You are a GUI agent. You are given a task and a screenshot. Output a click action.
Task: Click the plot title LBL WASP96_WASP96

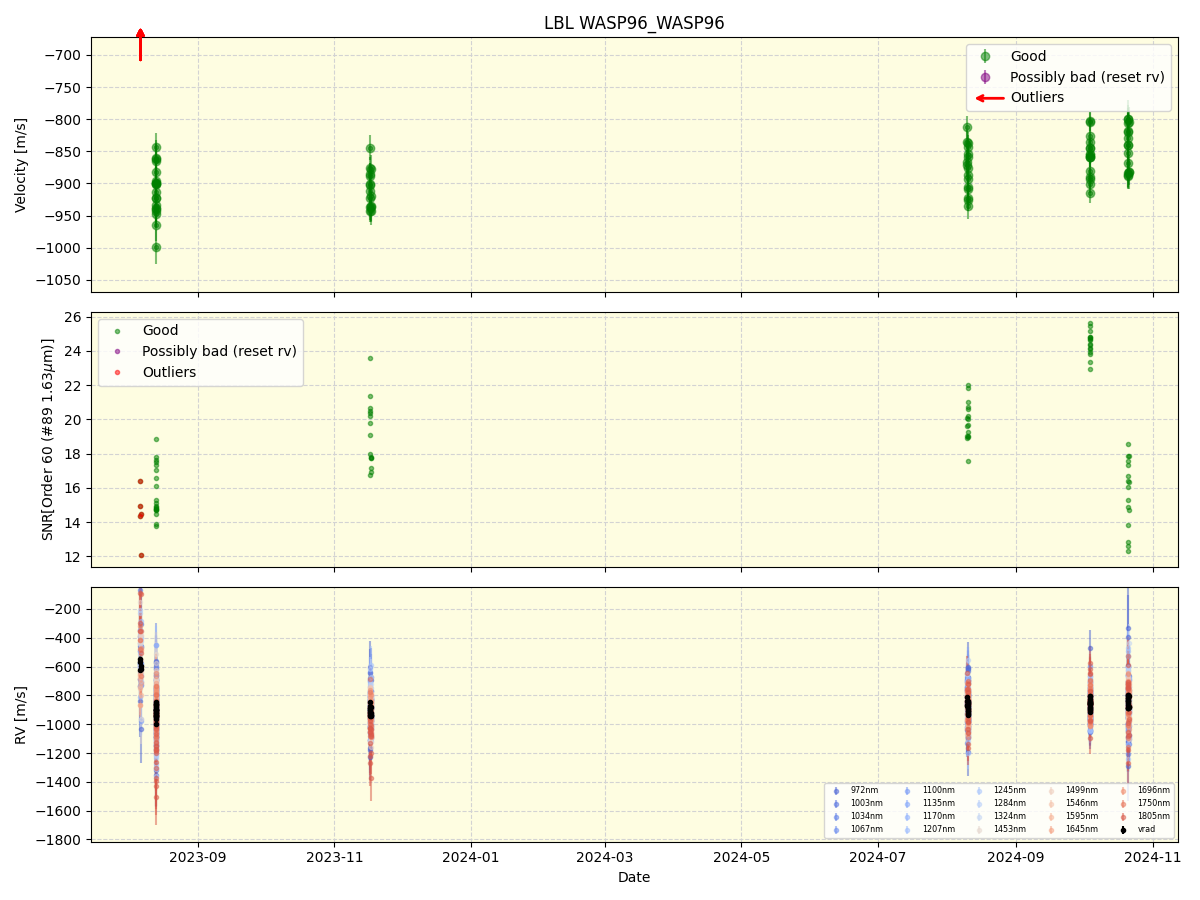pyautogui.click(x=634, y=23)
